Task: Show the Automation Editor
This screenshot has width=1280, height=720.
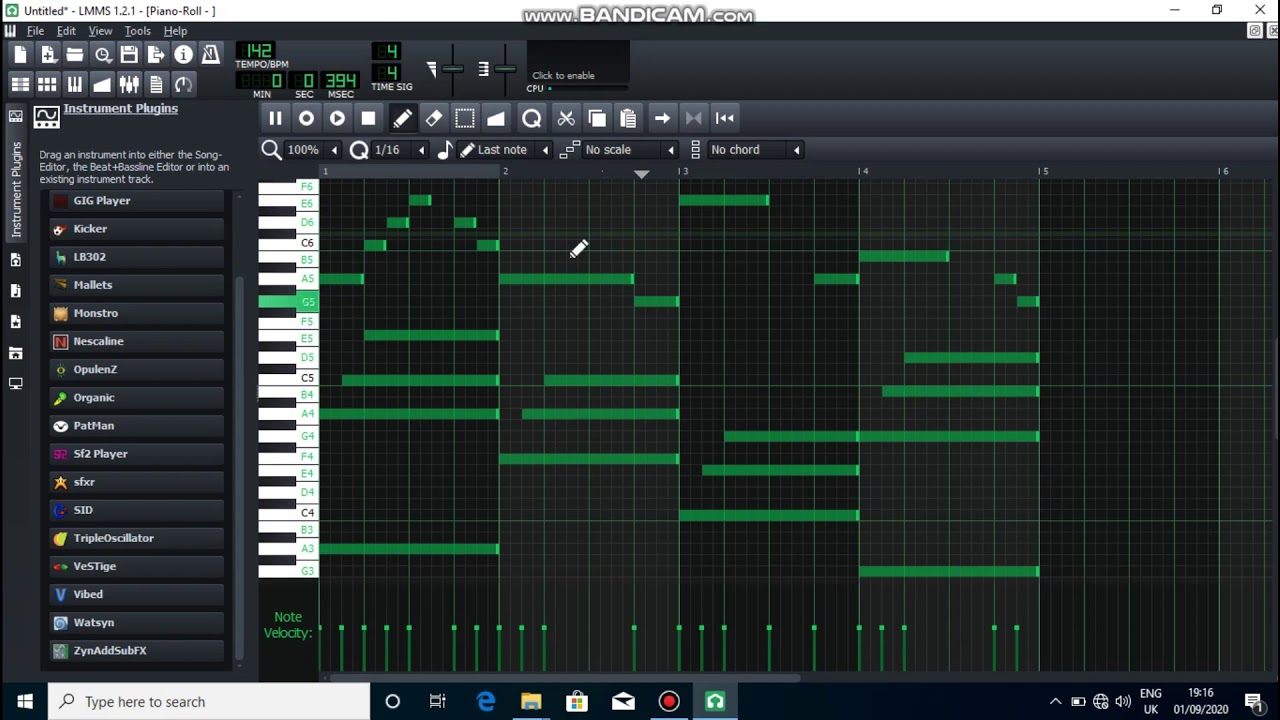Action: click(102, 84)
